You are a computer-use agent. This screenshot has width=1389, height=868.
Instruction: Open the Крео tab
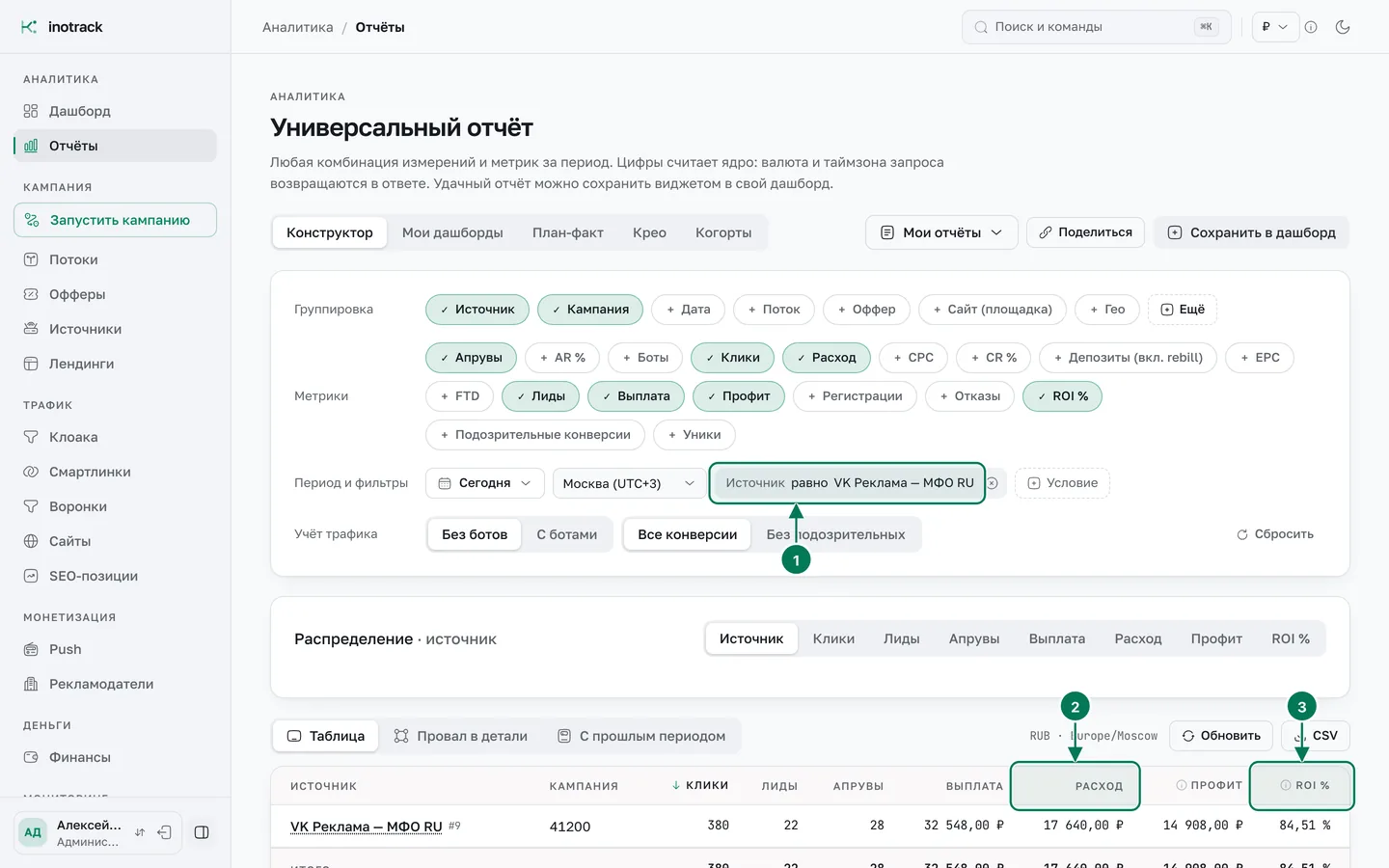(x=649, y=232)
